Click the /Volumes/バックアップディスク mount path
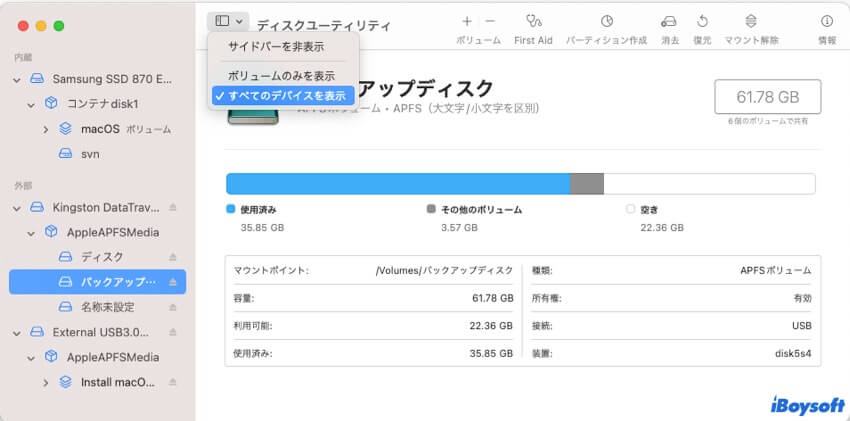The height and width of the screenshot is (421, 850). tap(444, 270)
